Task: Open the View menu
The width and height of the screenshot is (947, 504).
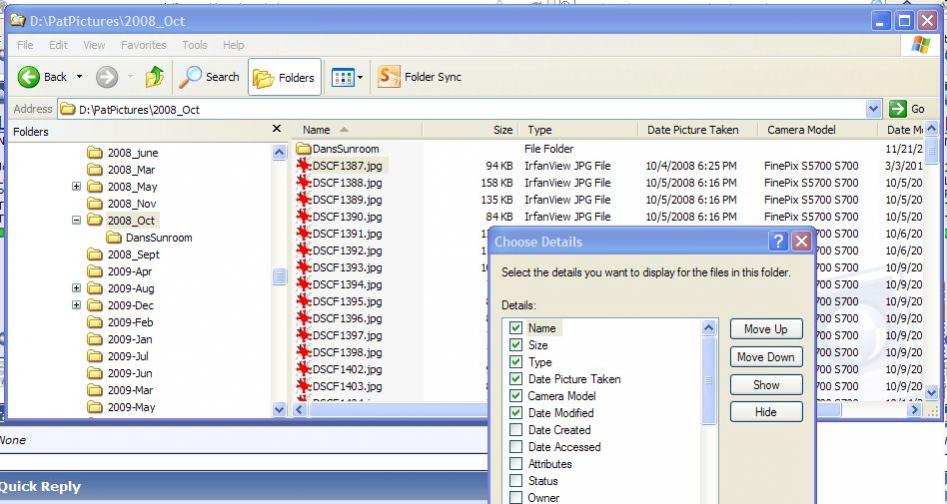Action: (x=94, y=45)
